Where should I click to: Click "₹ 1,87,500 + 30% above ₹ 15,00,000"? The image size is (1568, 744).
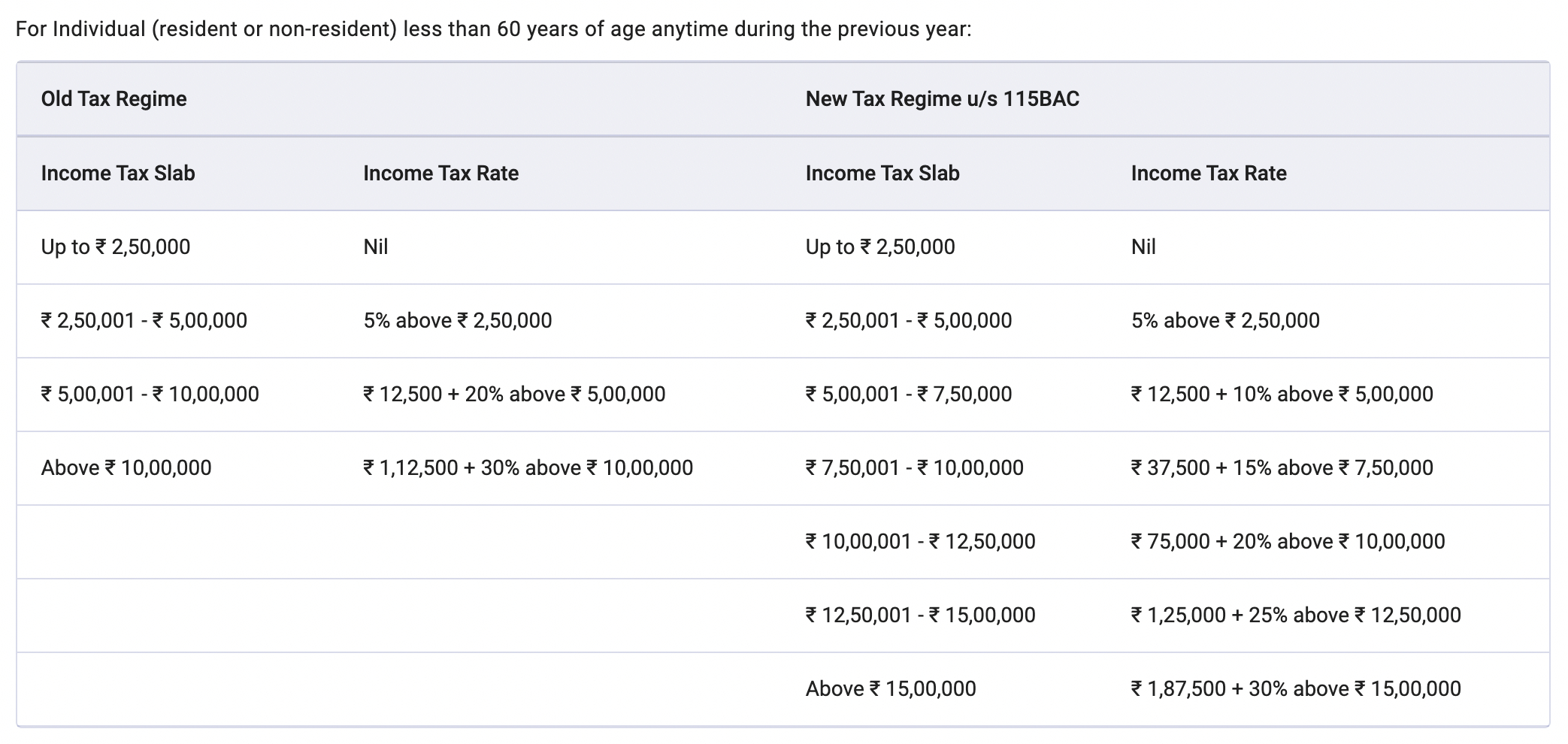click(1296, 689)
